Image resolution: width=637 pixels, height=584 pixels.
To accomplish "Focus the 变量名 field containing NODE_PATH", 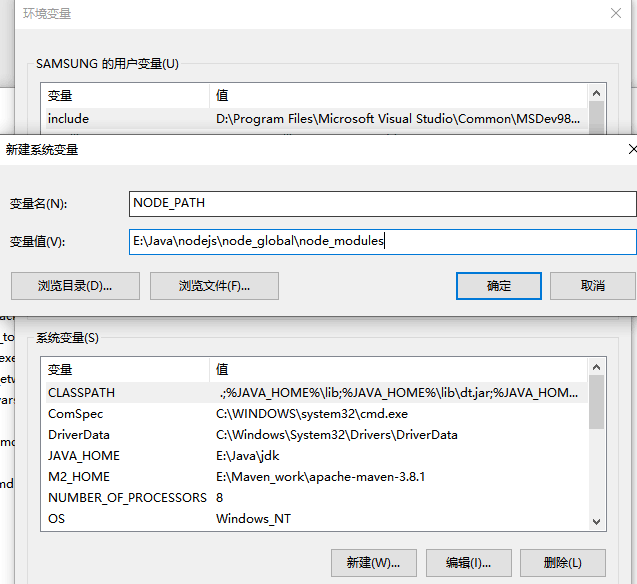I will click(382, 203).
